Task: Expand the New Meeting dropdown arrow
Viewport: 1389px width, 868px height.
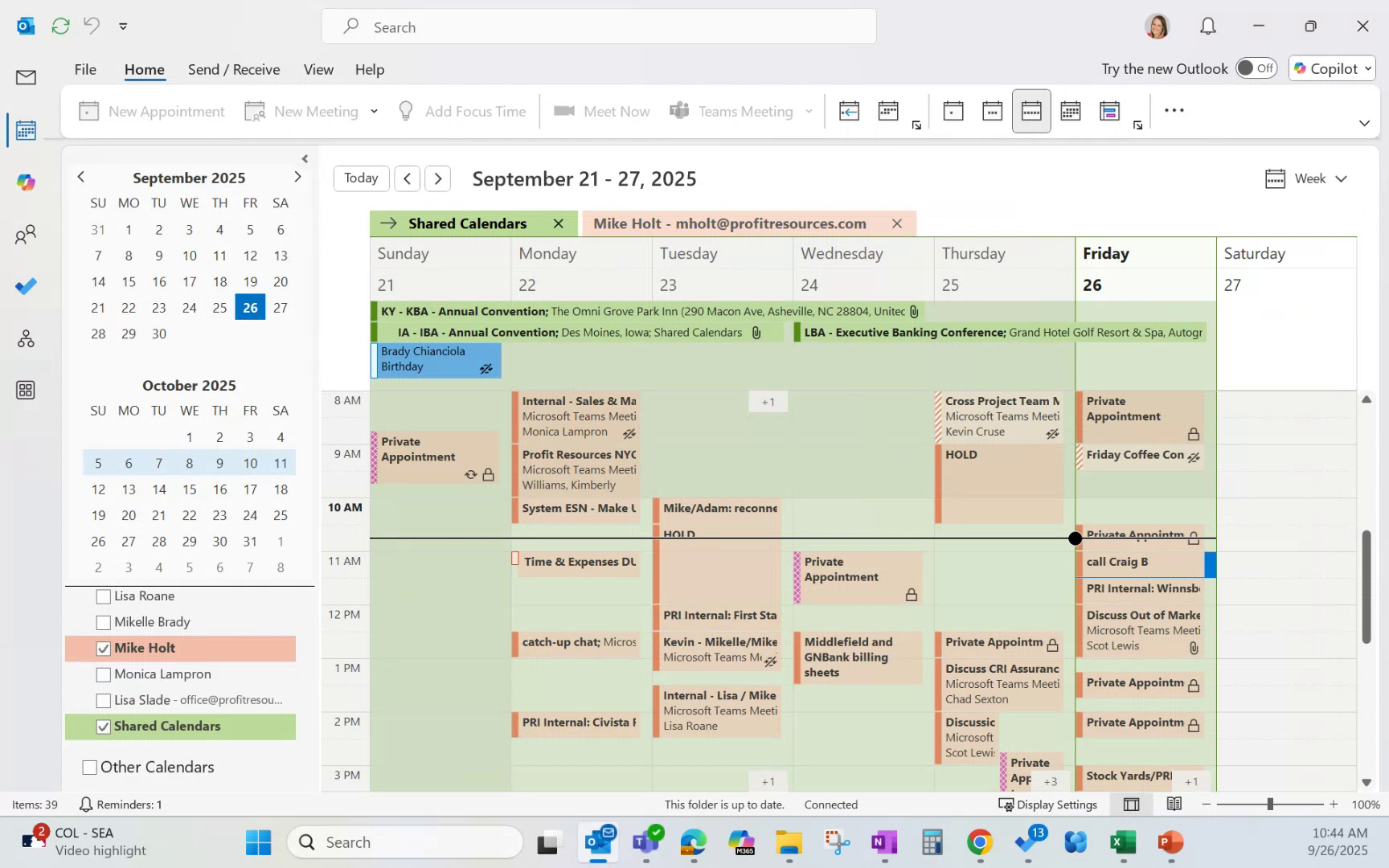Action: pos(373,111)
